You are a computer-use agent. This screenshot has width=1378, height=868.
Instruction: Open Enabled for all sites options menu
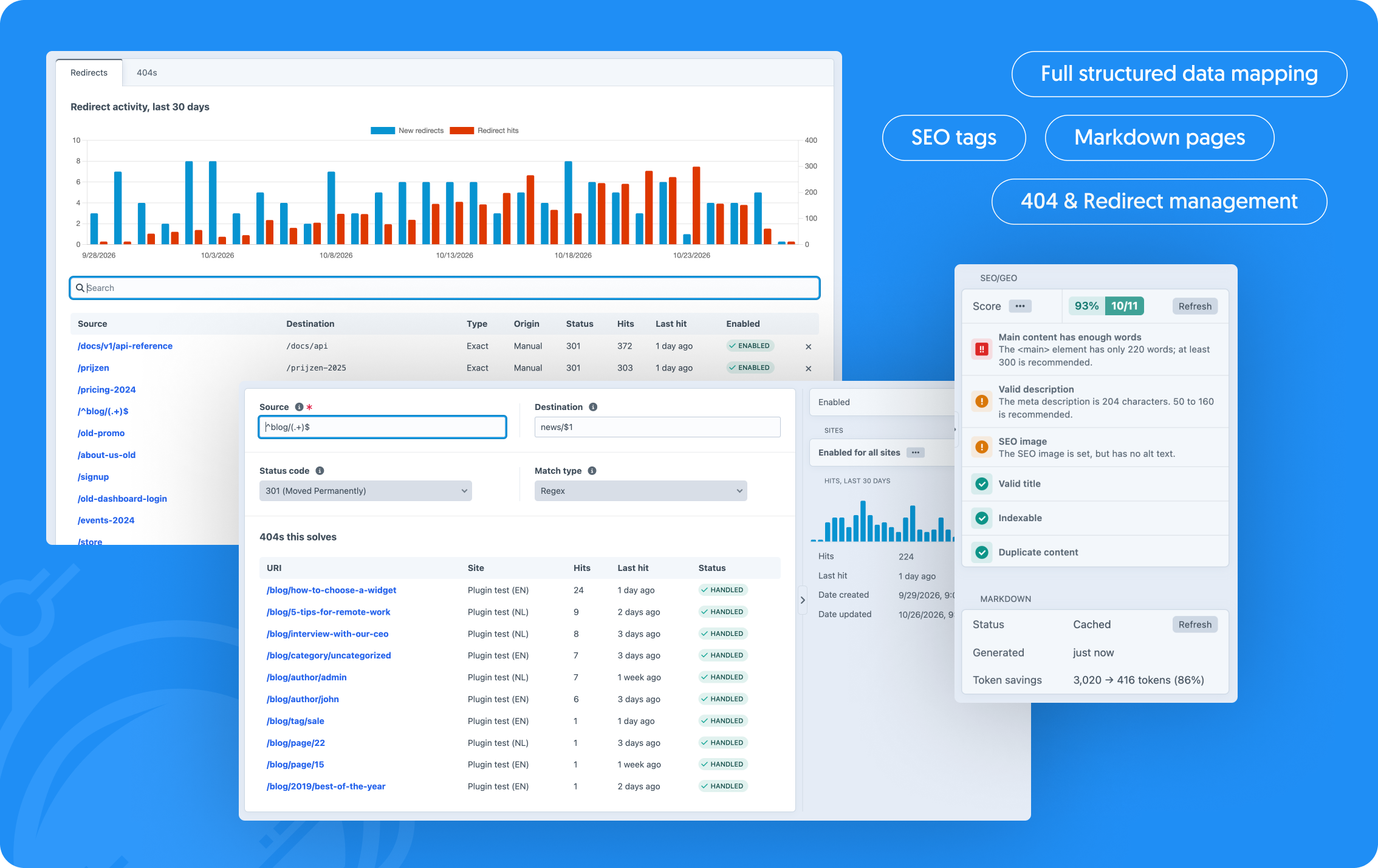tap(915, 453)
